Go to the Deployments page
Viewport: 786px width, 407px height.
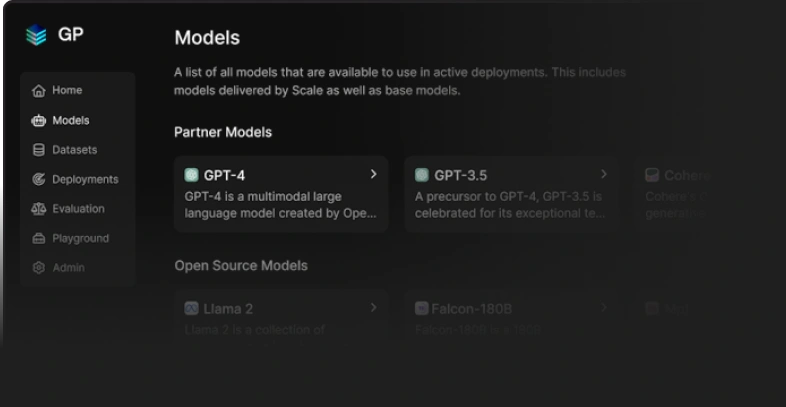coord(85,180)
